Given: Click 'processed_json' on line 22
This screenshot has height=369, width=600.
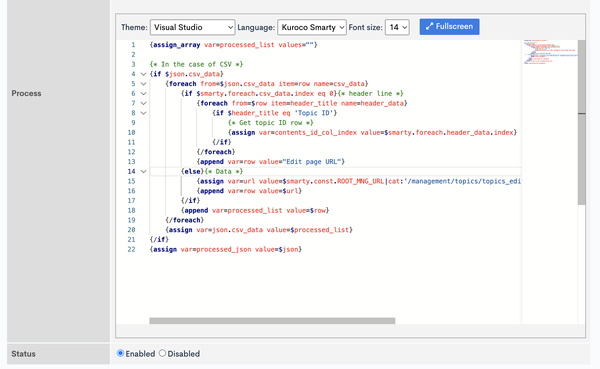Looking at the screenshot, I should [223, 249].
